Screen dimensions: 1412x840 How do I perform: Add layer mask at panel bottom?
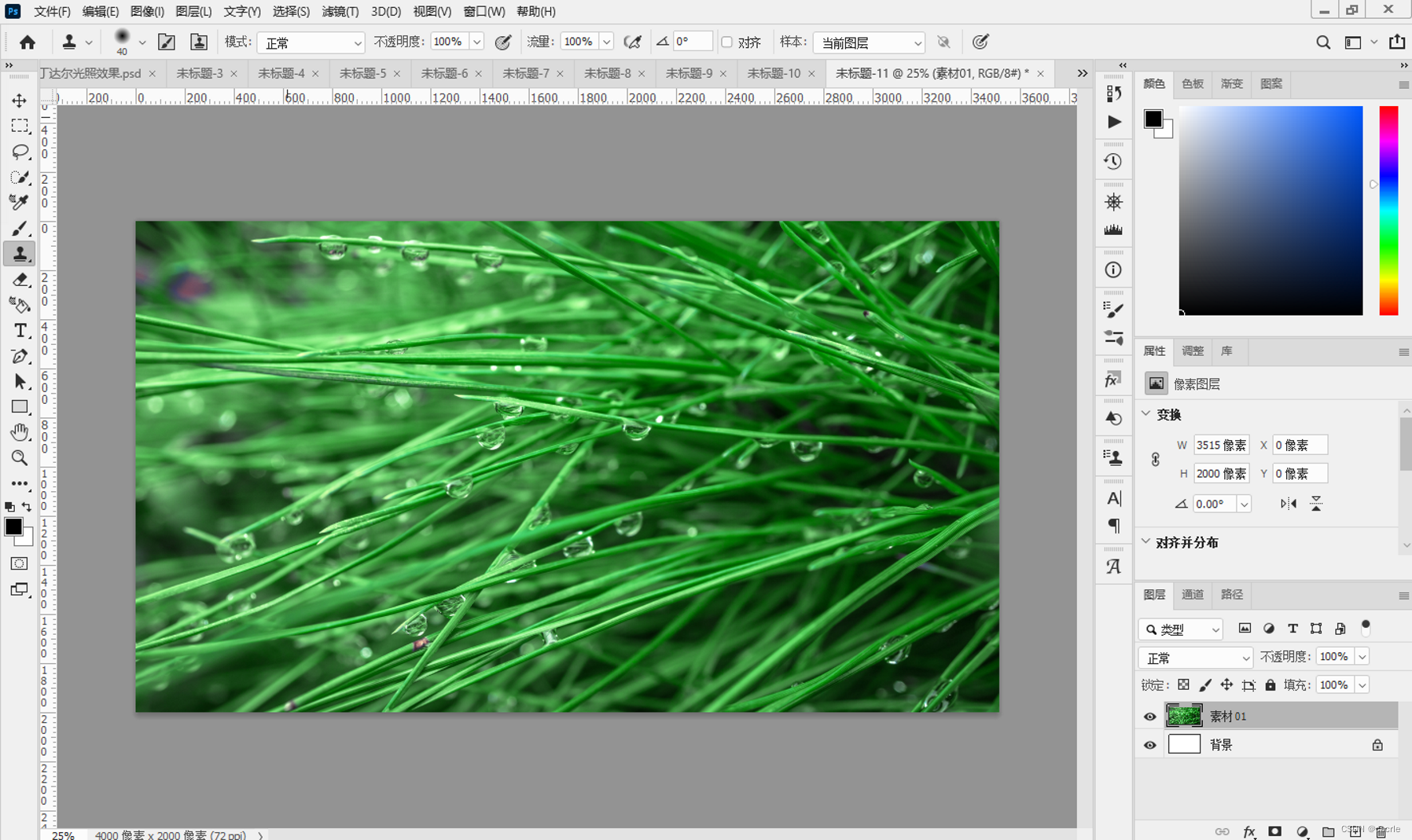click(x=1275, y=831)
